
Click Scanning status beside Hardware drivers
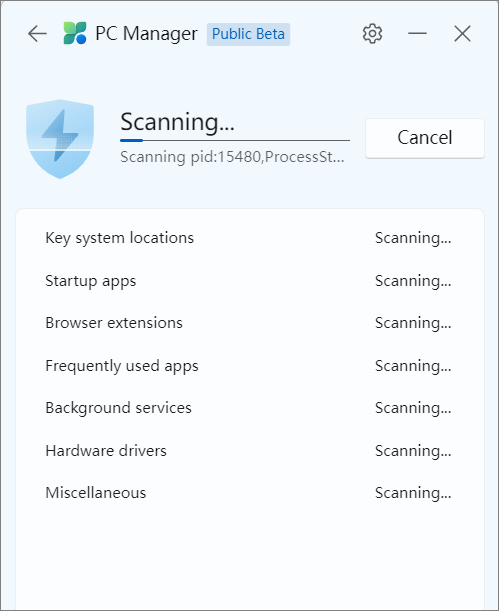(413, 451)
